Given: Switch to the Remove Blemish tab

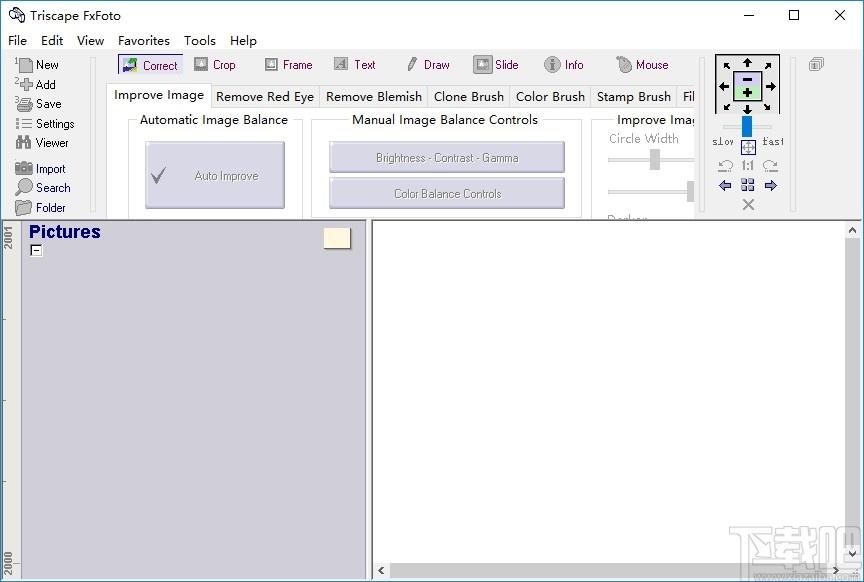Looking at the screenshot, I should pos(374,97).
